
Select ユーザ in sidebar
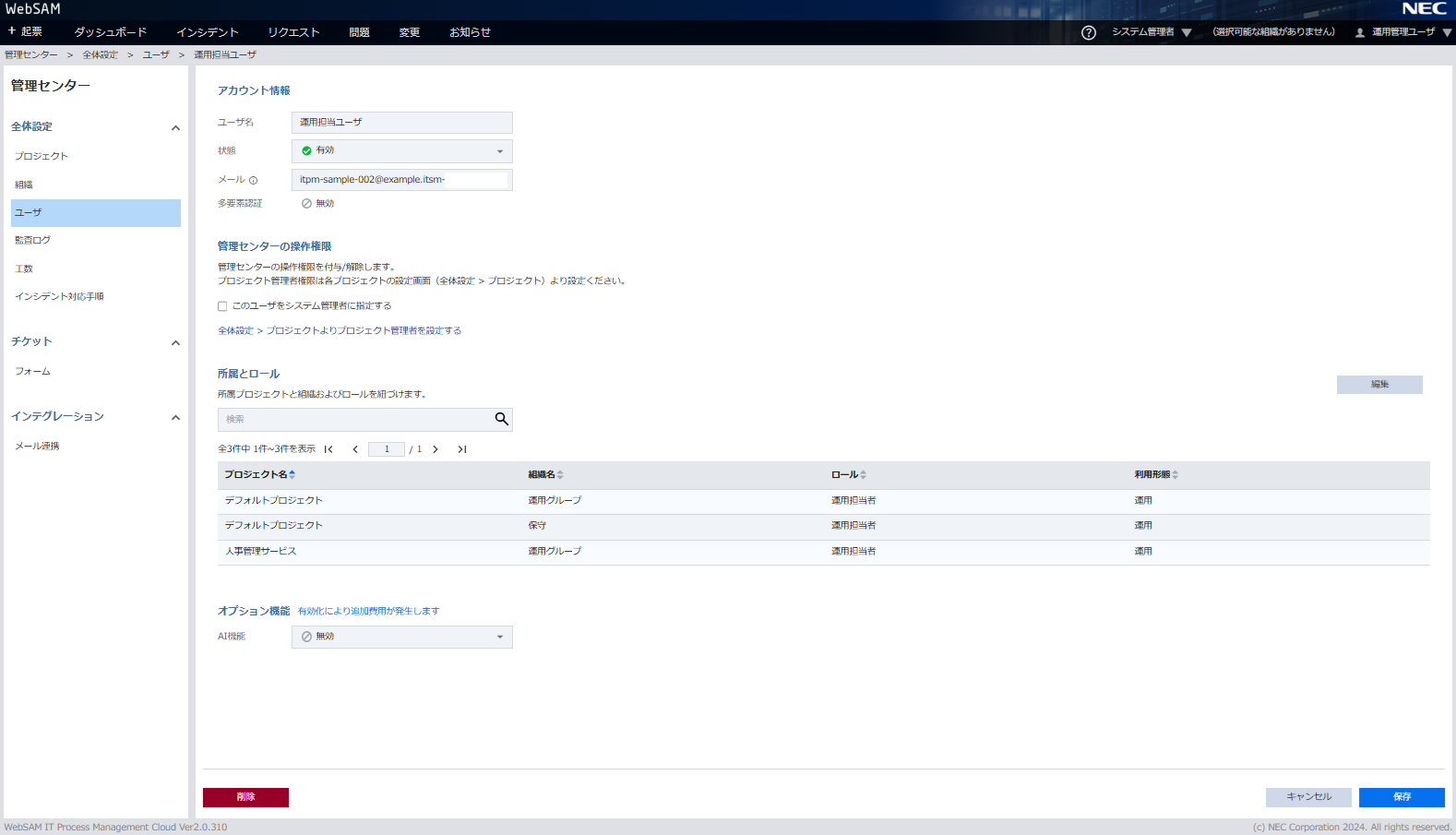tap(96, 213)
